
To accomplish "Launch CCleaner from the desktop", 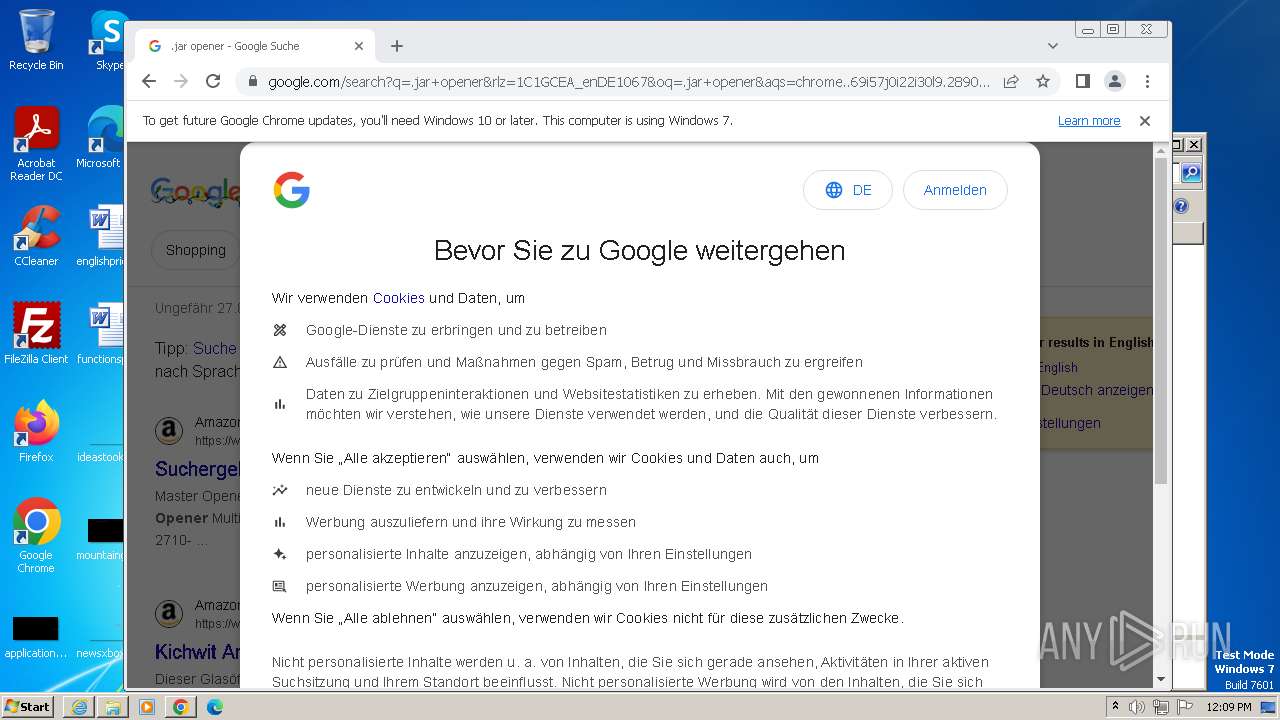I will [x=36, y=236].
